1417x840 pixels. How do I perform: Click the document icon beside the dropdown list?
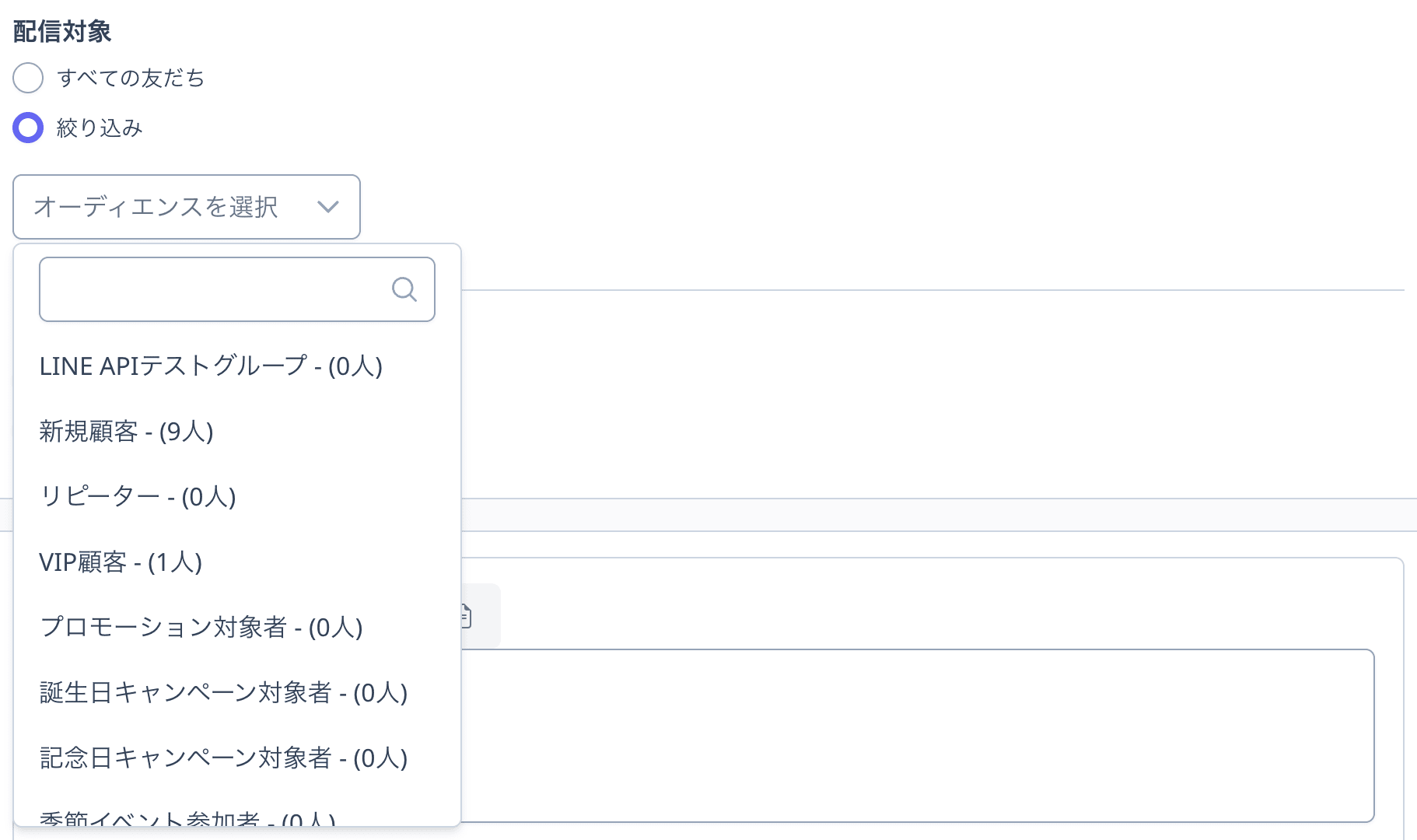pos(466,616)
